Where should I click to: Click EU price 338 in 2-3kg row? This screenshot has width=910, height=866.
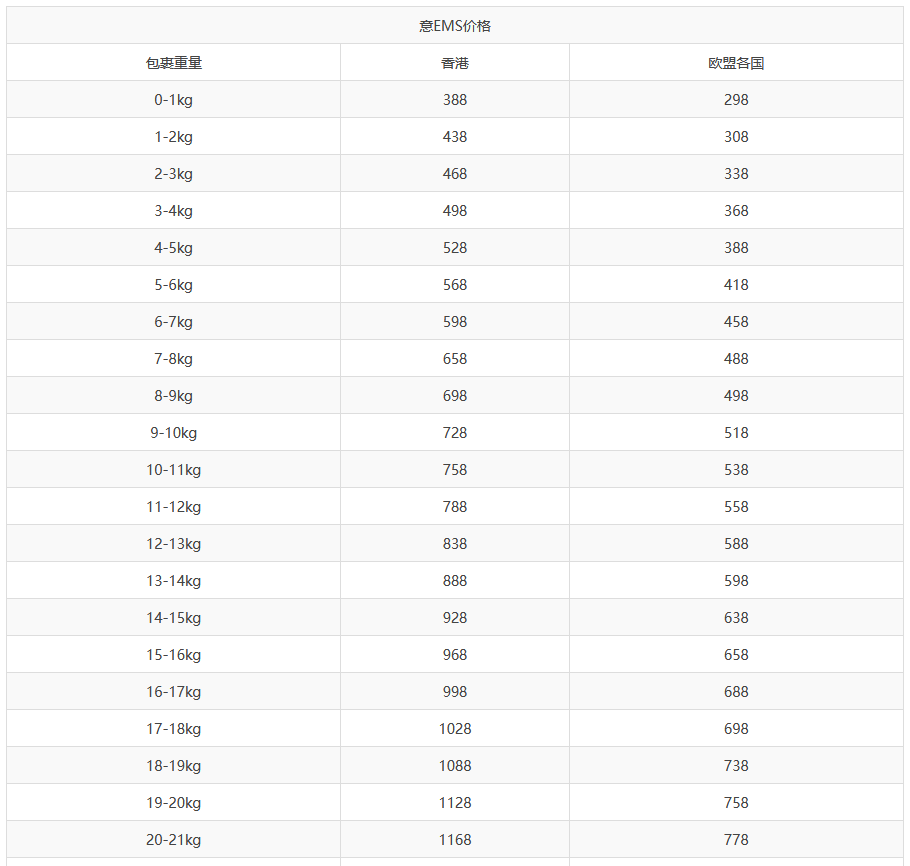(736, 174)
